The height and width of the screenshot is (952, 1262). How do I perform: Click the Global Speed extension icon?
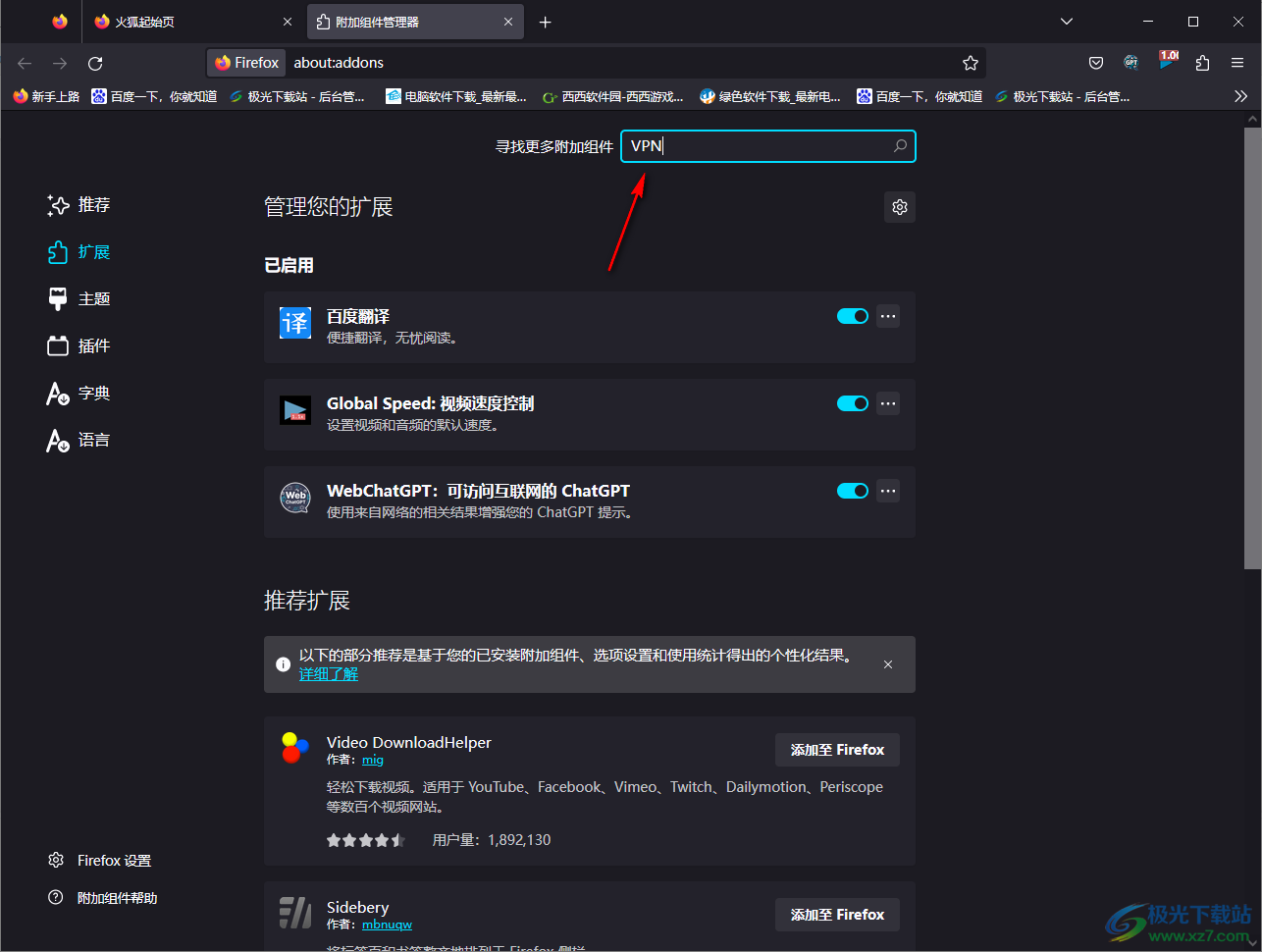[x=295, y=410]
